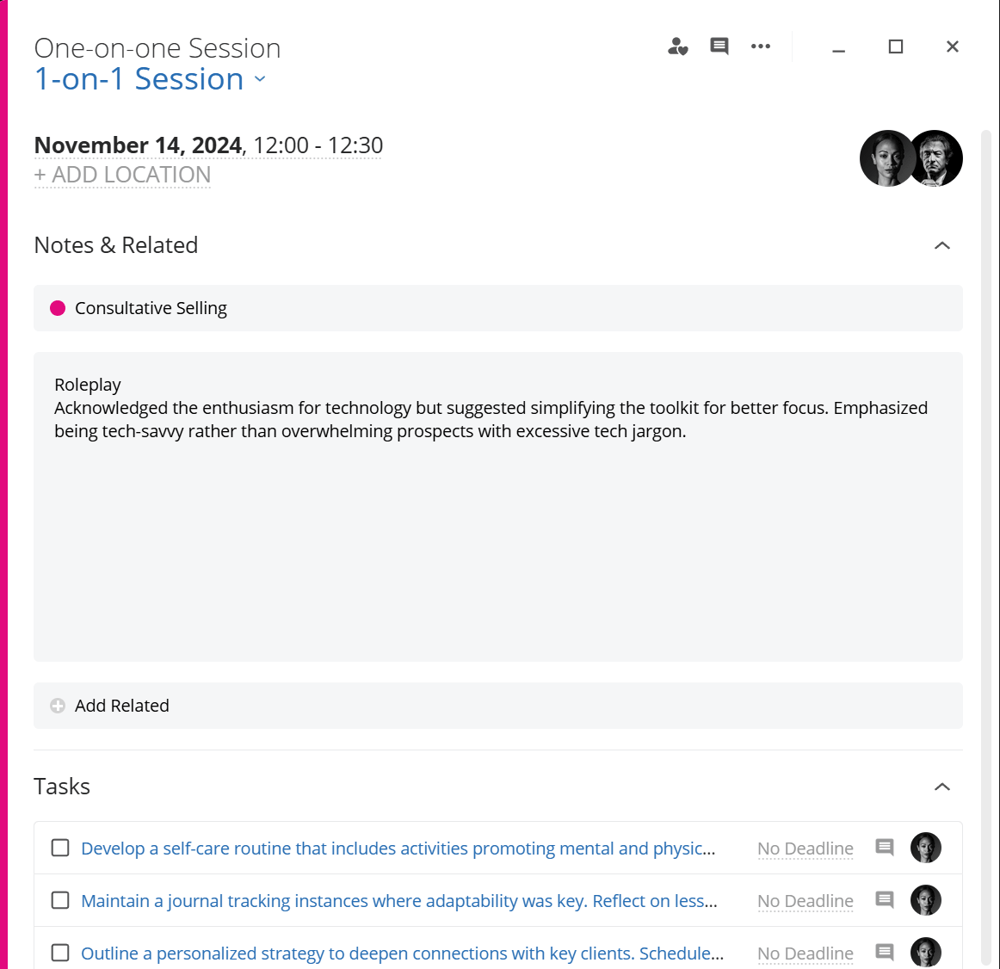Open the female participant's avatar
This screenshot has width=1000, height=969.
click(x=886, y=158)
